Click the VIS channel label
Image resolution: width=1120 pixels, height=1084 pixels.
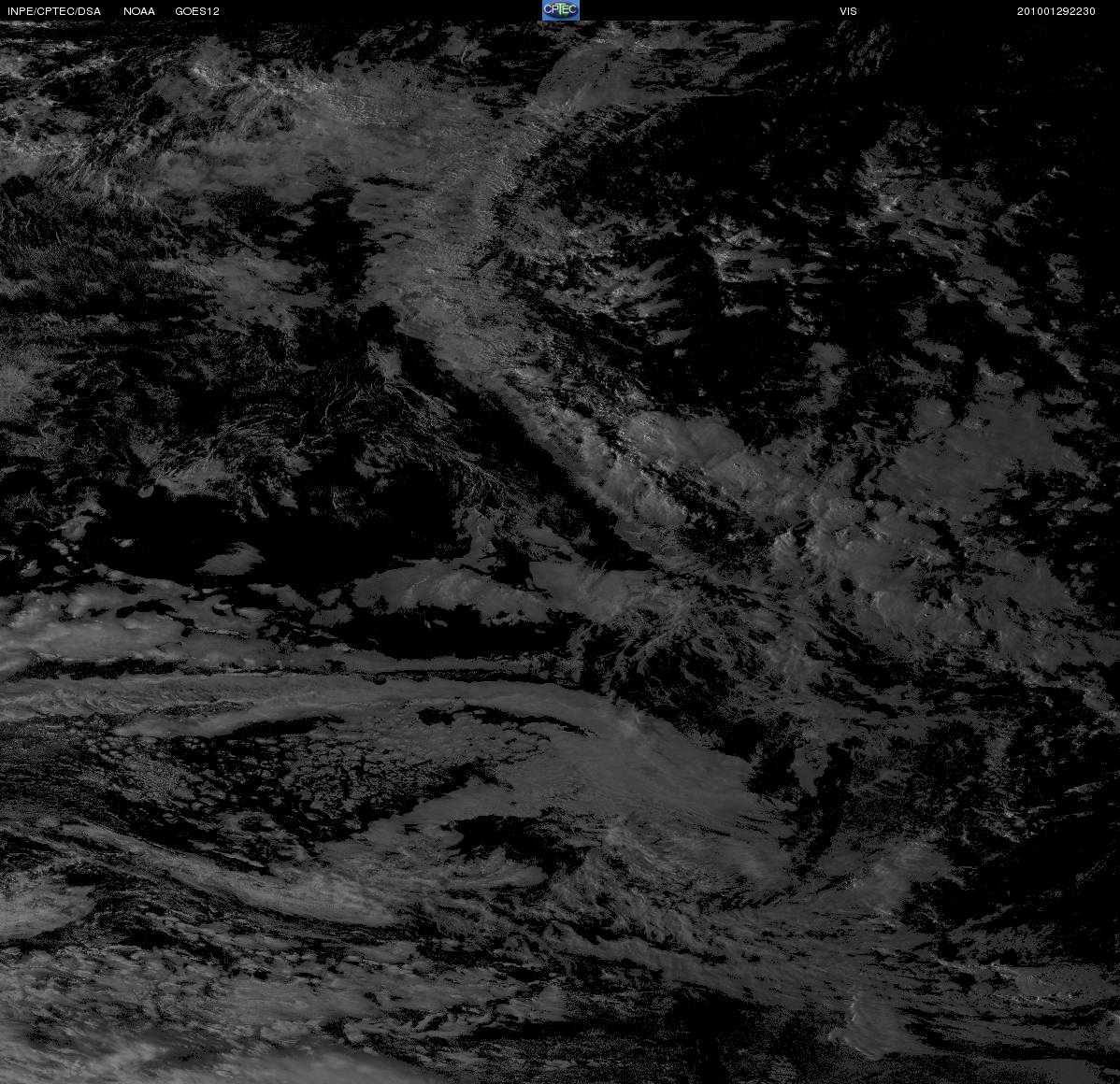point(848,11)
